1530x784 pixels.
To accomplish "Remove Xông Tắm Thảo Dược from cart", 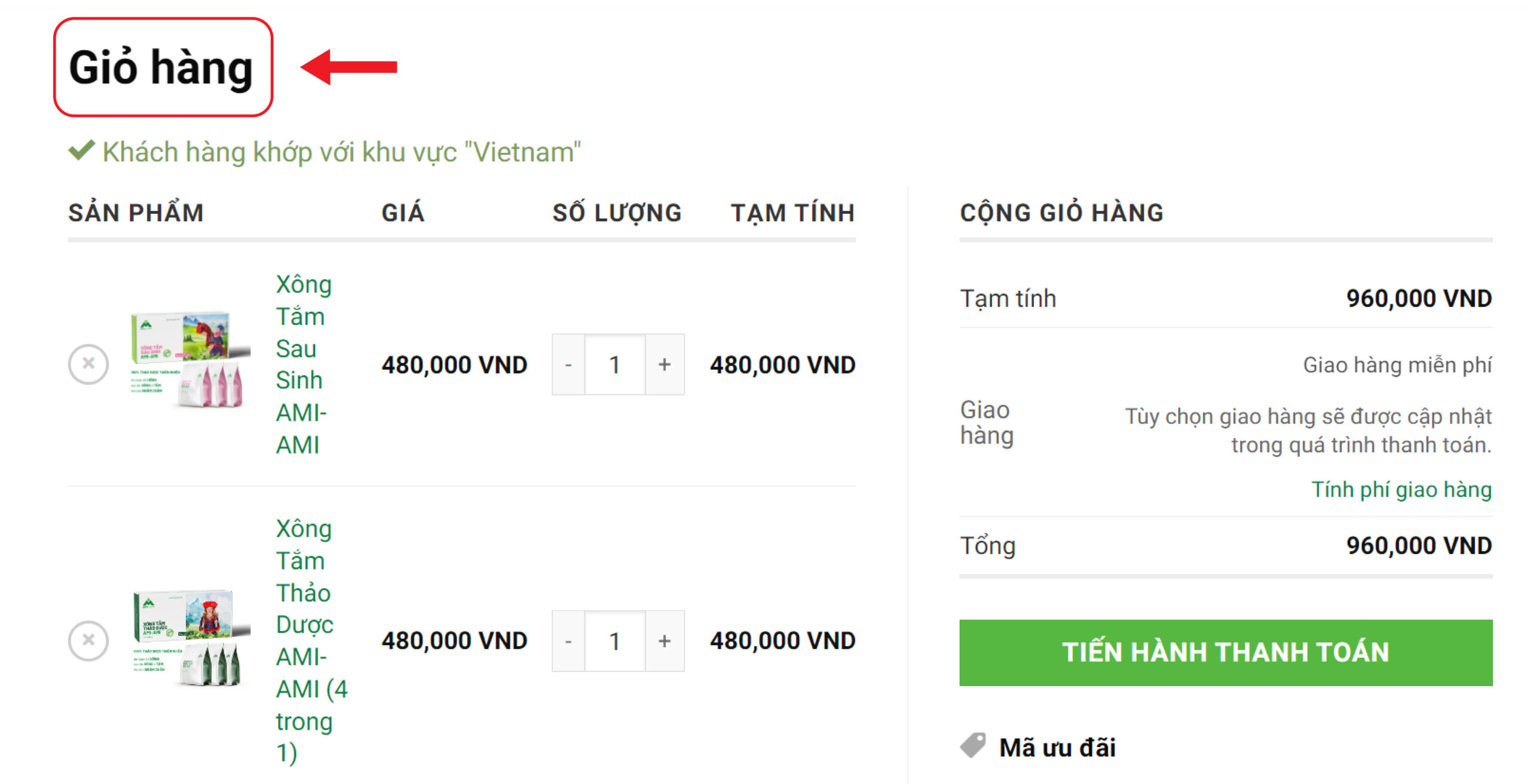I will [x=88, y=641].
